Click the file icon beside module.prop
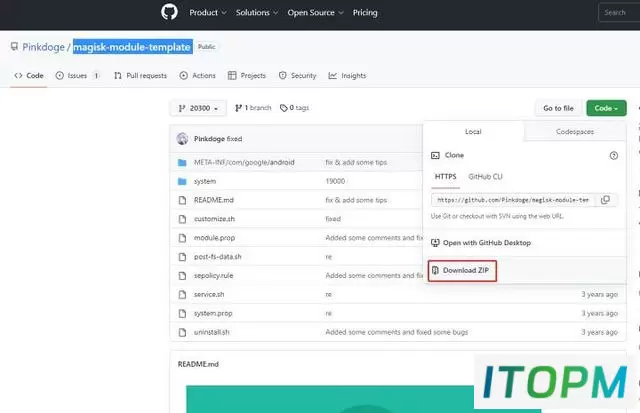The image size is (640, 413). 182,238
